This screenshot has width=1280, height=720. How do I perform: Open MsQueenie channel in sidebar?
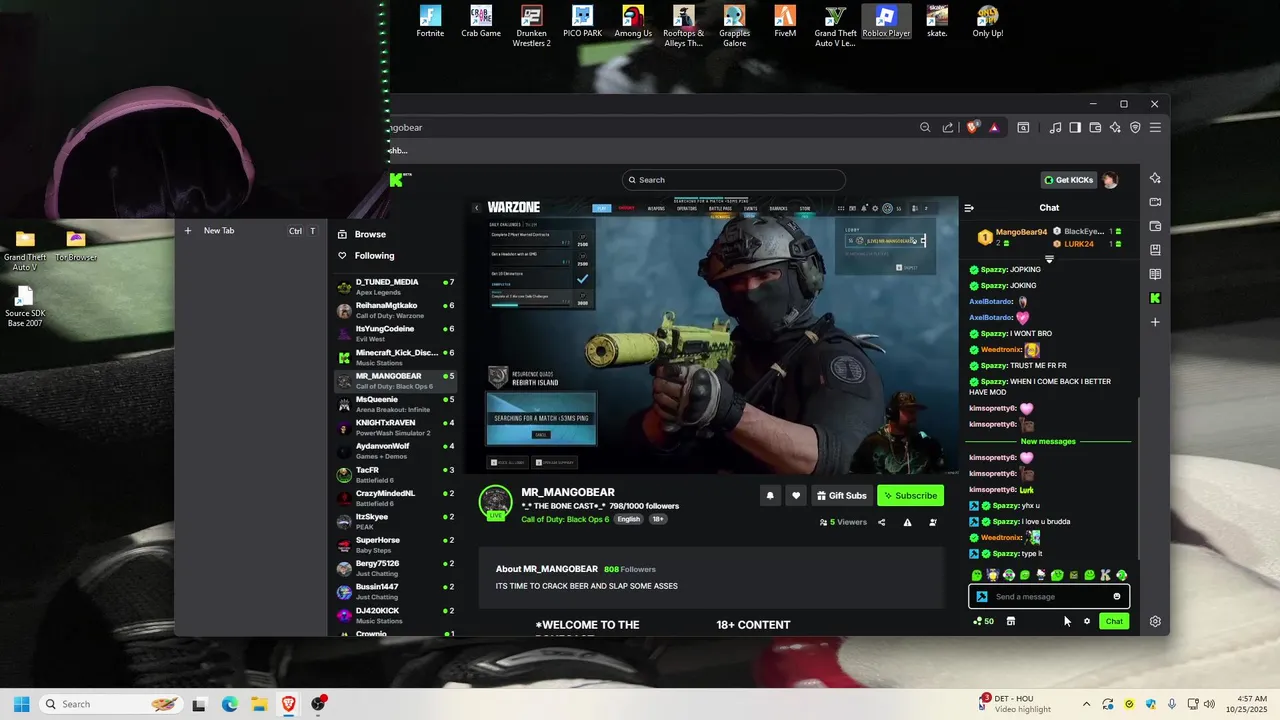click(x=396, y=404)
